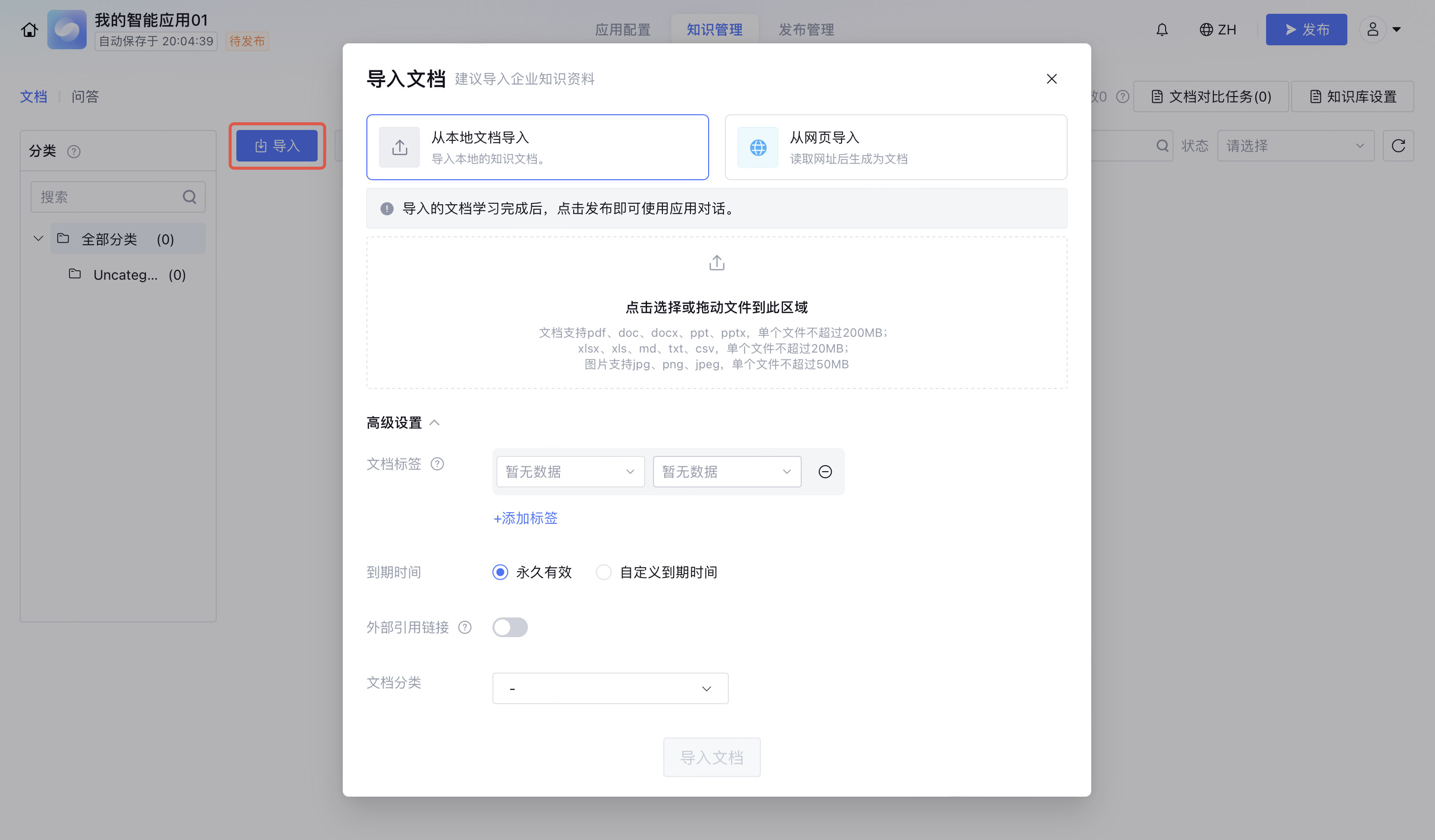The height and width of the screenshot is (840, 1435).
Task: Choose 从网页导入 option card
Action: 895,148
